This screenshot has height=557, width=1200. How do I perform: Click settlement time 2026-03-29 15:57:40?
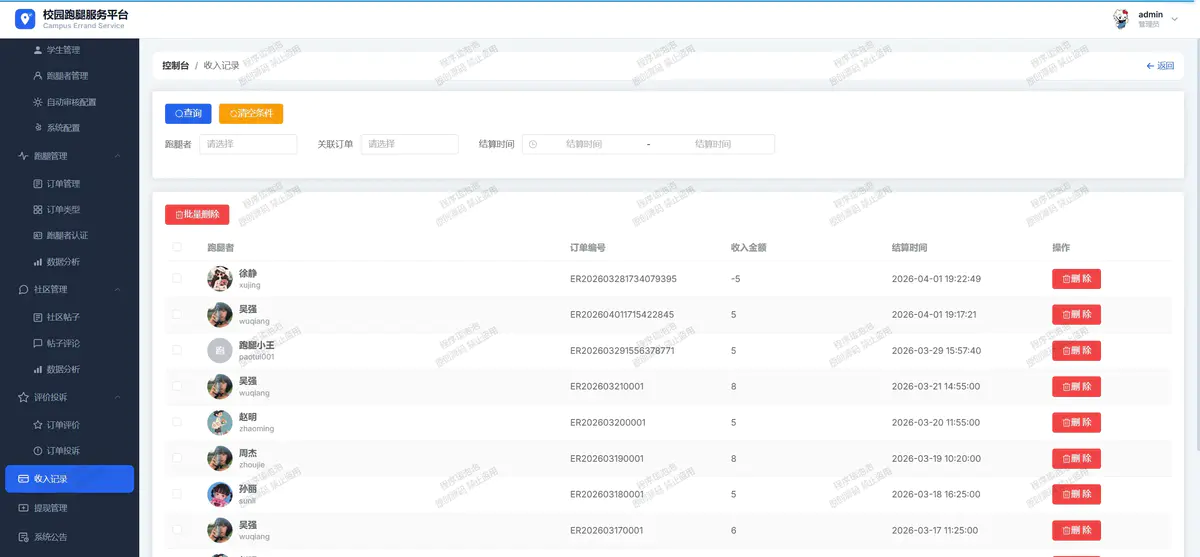click(x=936, y=351)
